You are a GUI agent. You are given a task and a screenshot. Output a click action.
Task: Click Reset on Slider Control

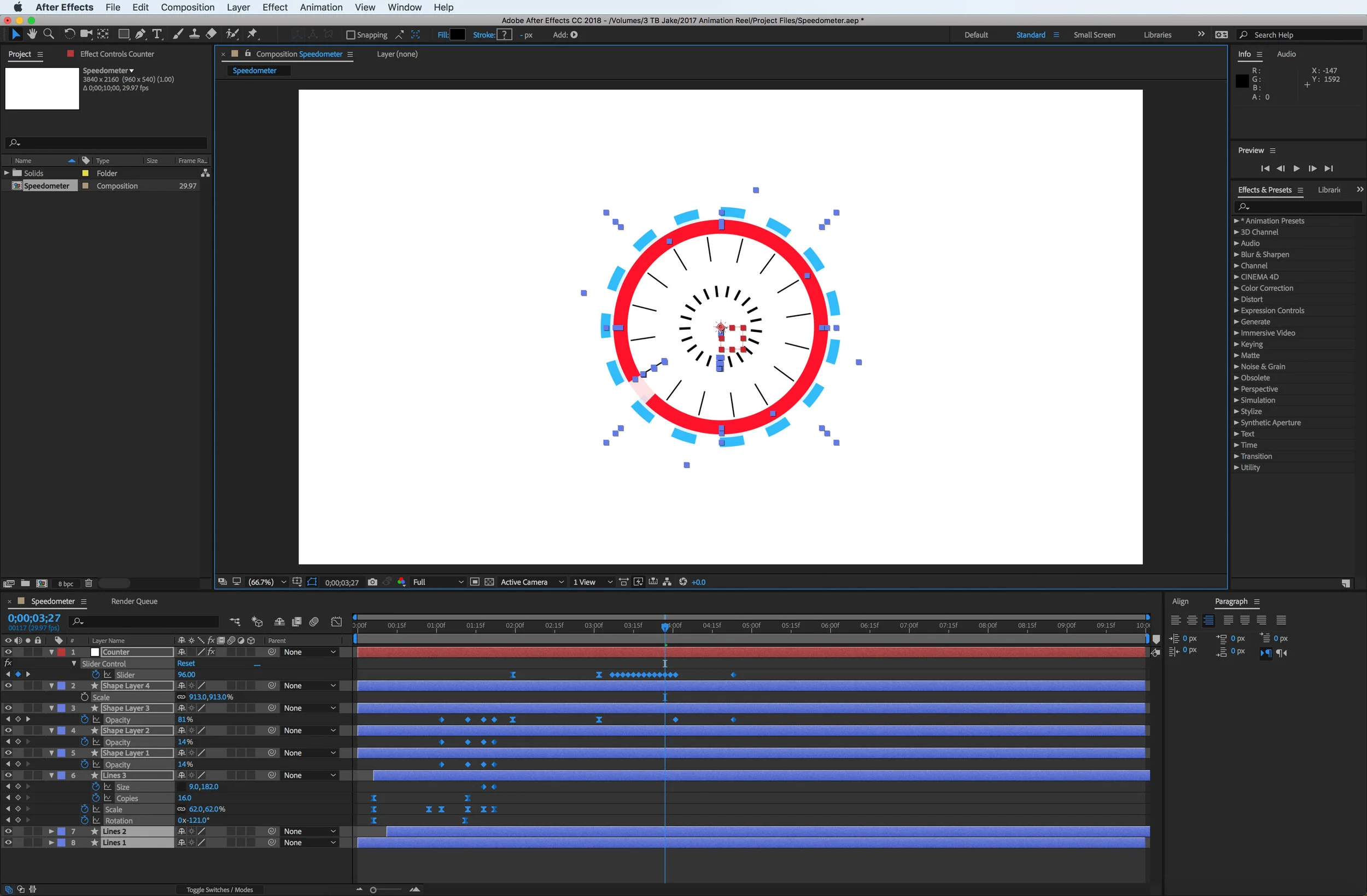pyautogui.click(x=185, y=663)
